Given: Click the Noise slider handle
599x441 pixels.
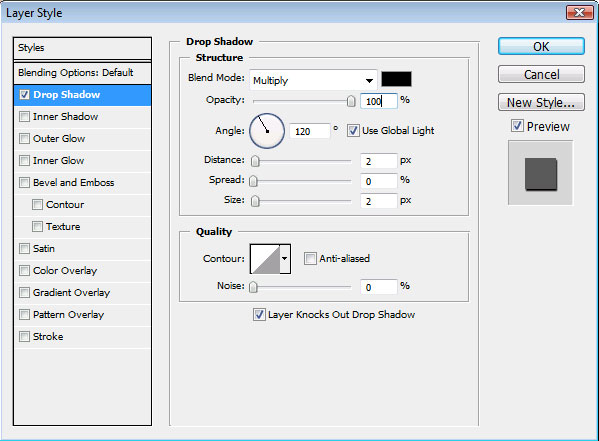Looking at the screenshot, I should pyautogui.click(x=253, y=287).
